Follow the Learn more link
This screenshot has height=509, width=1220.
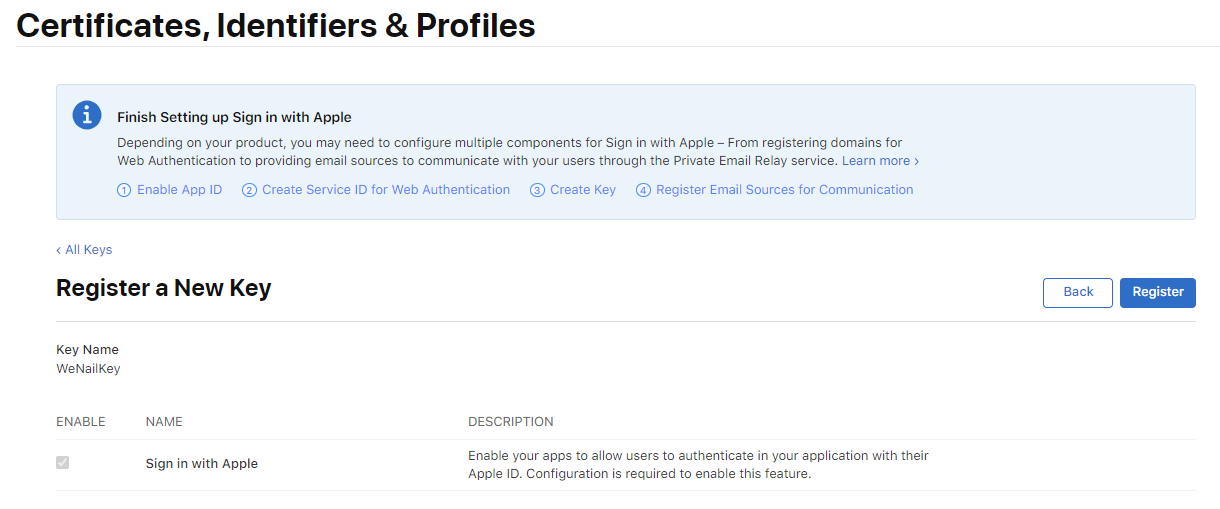[x=880, y=161]
